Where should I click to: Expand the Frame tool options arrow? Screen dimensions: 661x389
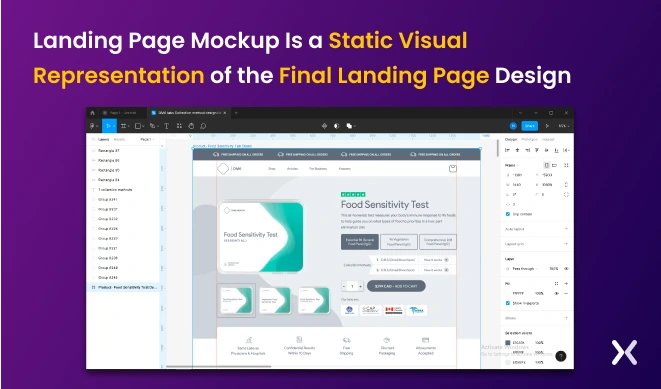pos(129,126)
